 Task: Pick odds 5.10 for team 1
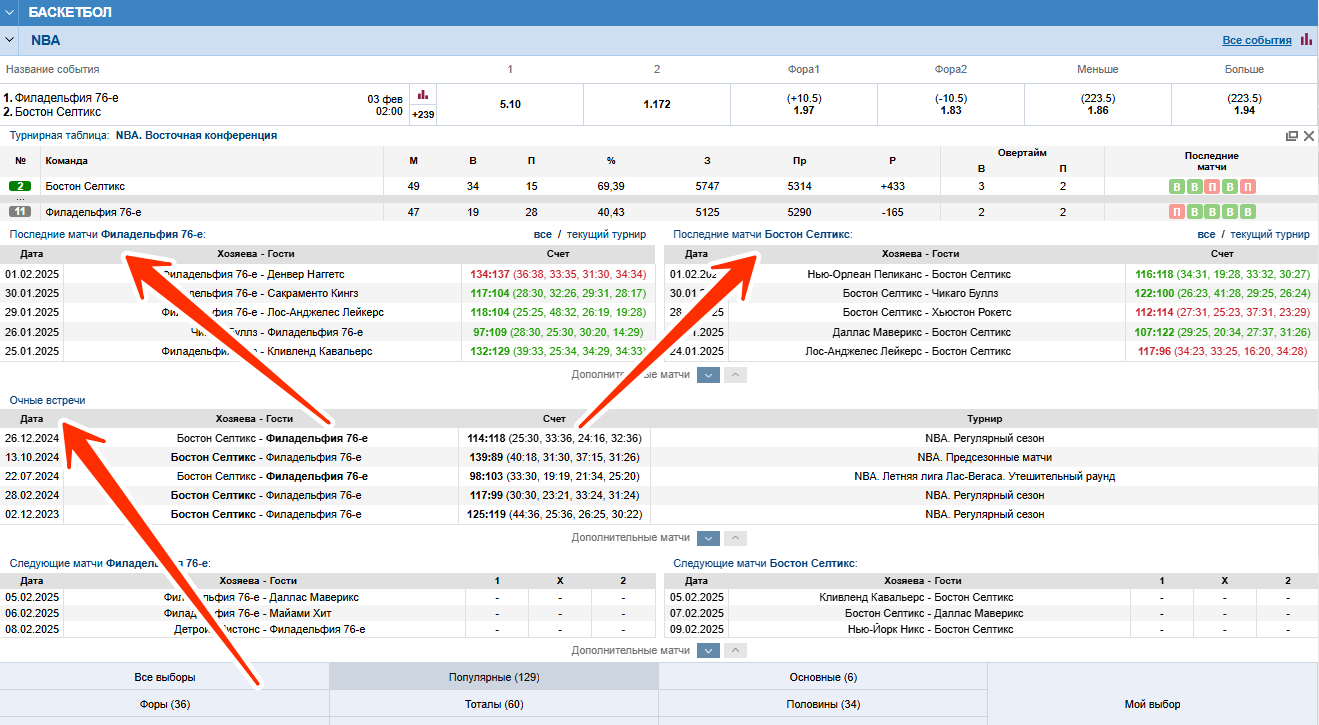510,104
